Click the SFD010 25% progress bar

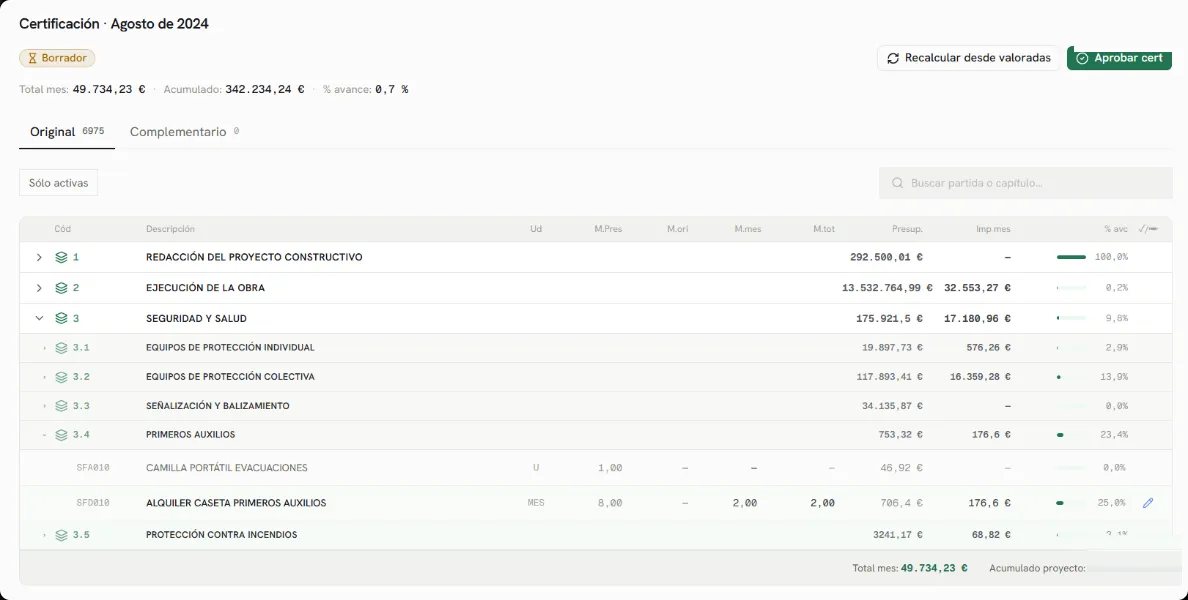tap(1071, 503)
